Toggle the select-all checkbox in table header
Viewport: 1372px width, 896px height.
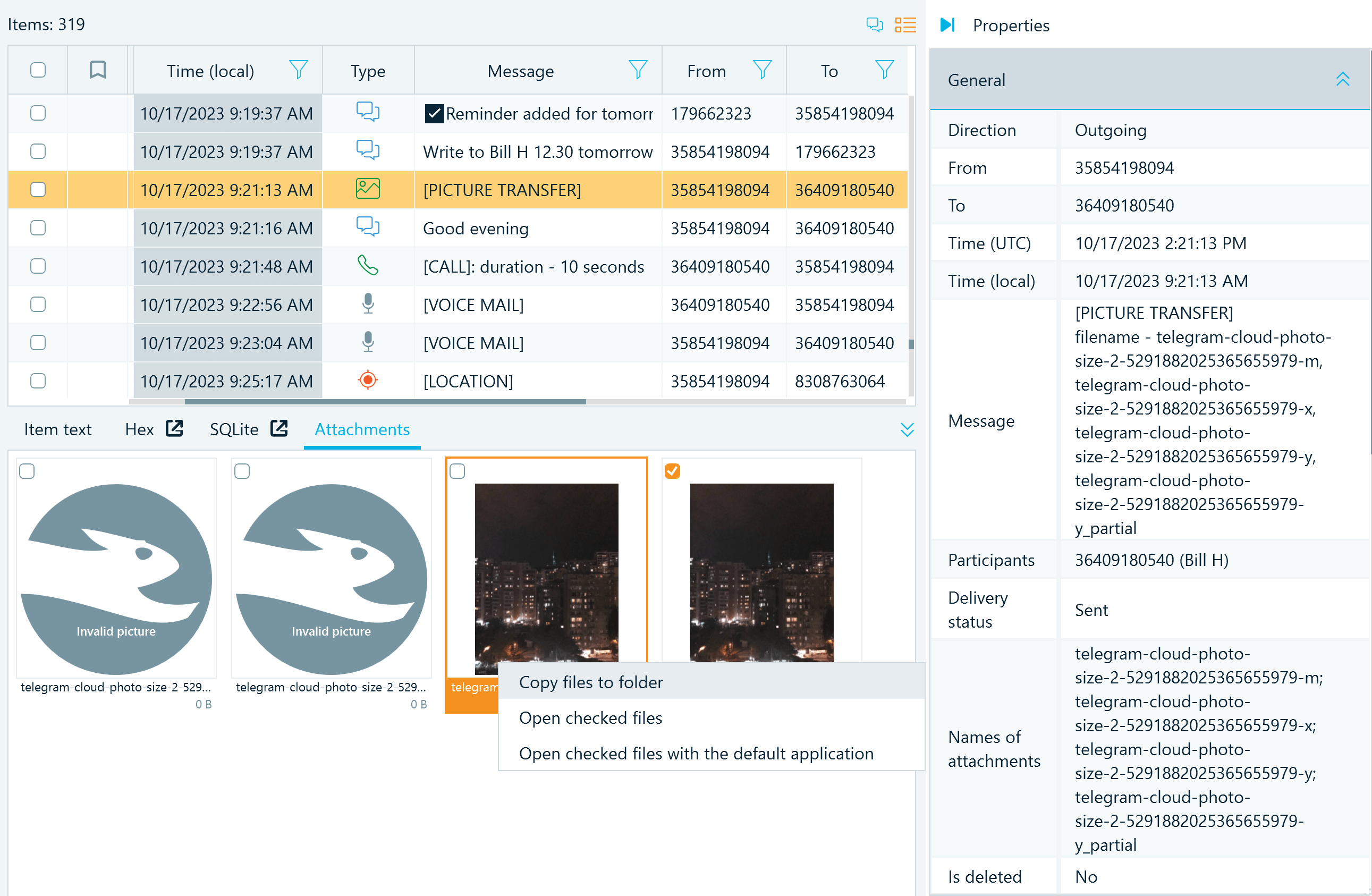coord(38,70)
